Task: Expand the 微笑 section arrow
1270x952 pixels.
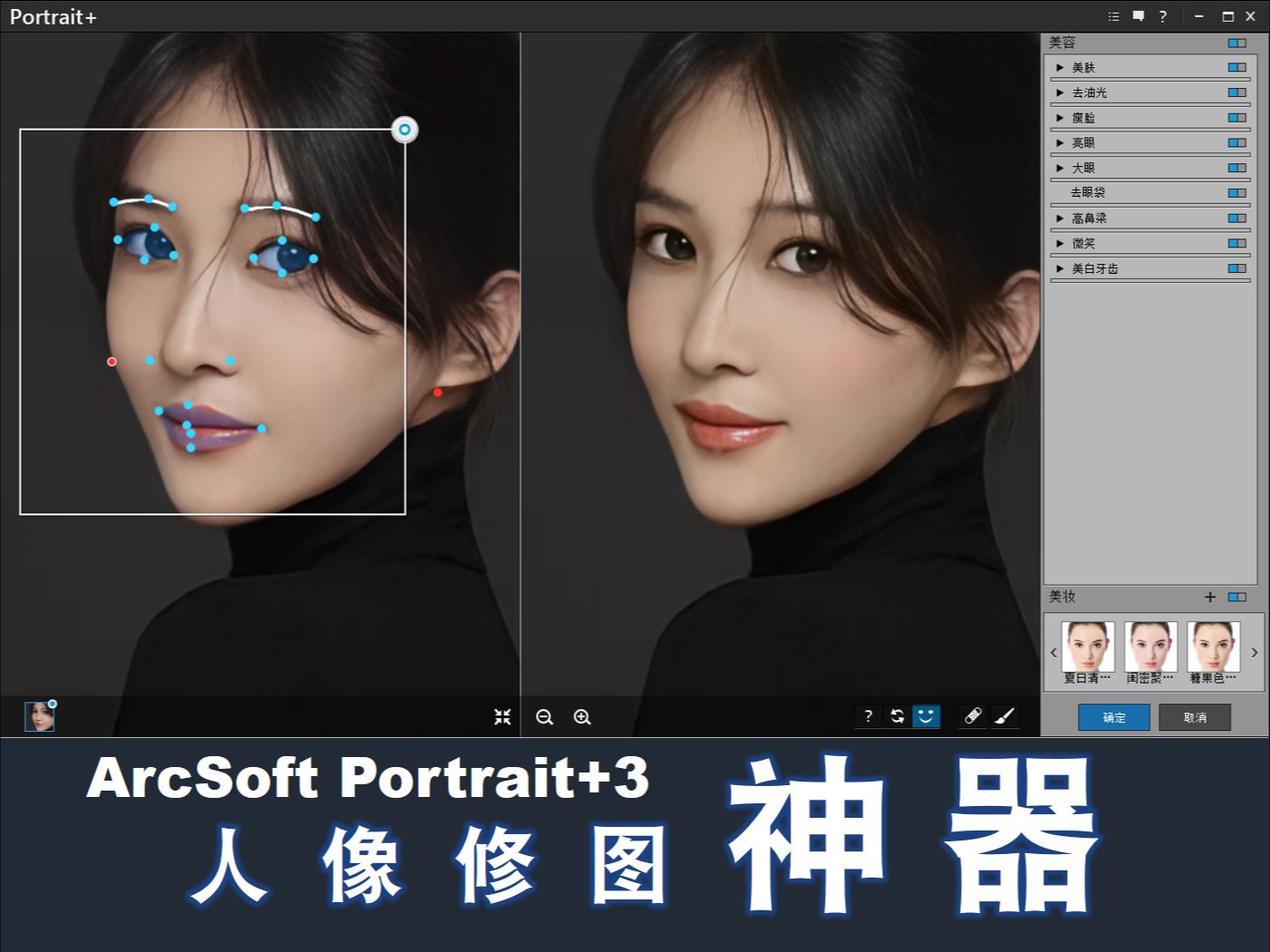Action: pos(1060,243)
